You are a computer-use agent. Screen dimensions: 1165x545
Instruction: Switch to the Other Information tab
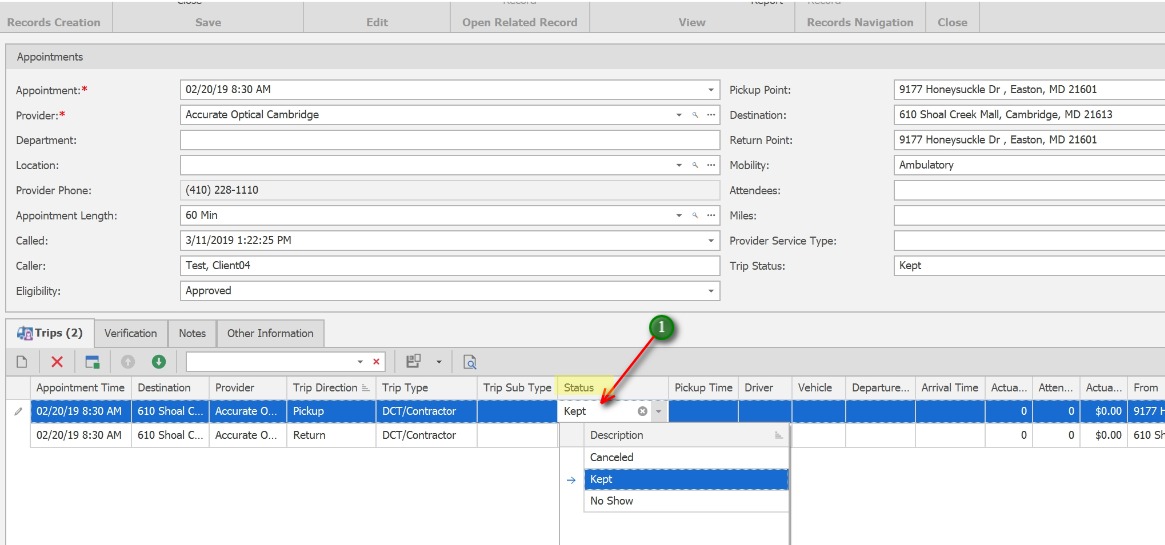(x=270, y=333)
